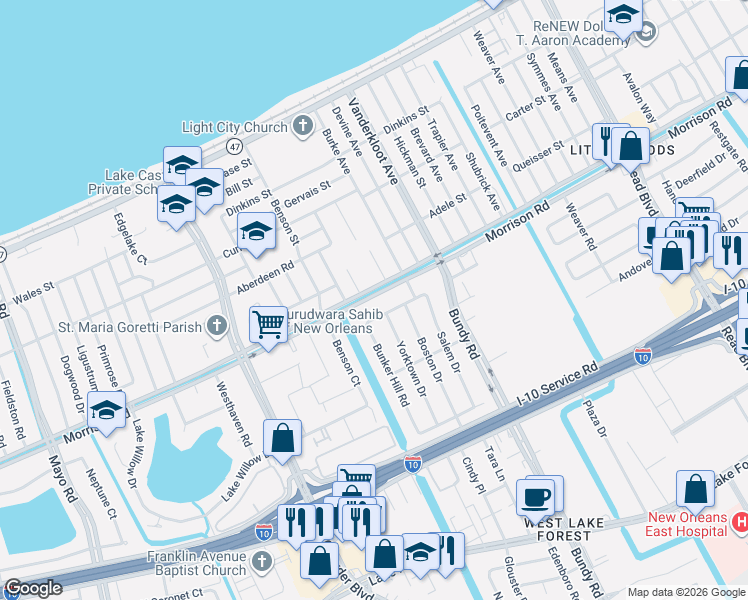Click the restaurant marker at Little Woods
This screenshot has height=600, width=748.
coord(603,143)
